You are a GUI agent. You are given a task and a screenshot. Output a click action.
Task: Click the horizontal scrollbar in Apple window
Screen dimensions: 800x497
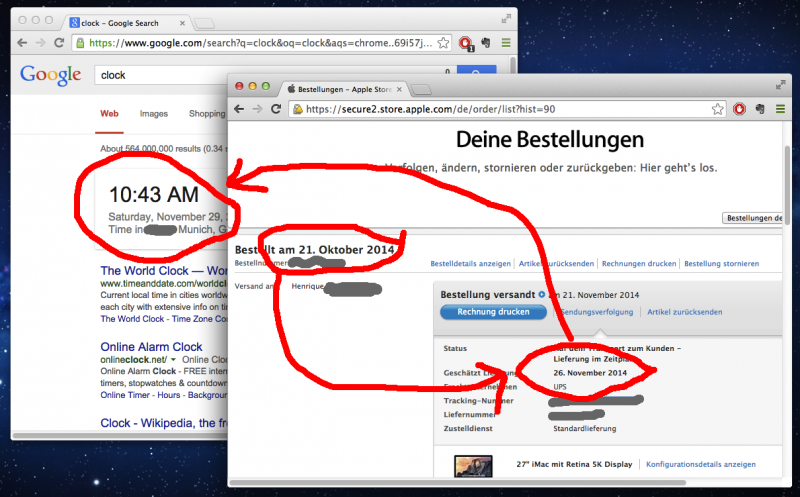(457, 482)
